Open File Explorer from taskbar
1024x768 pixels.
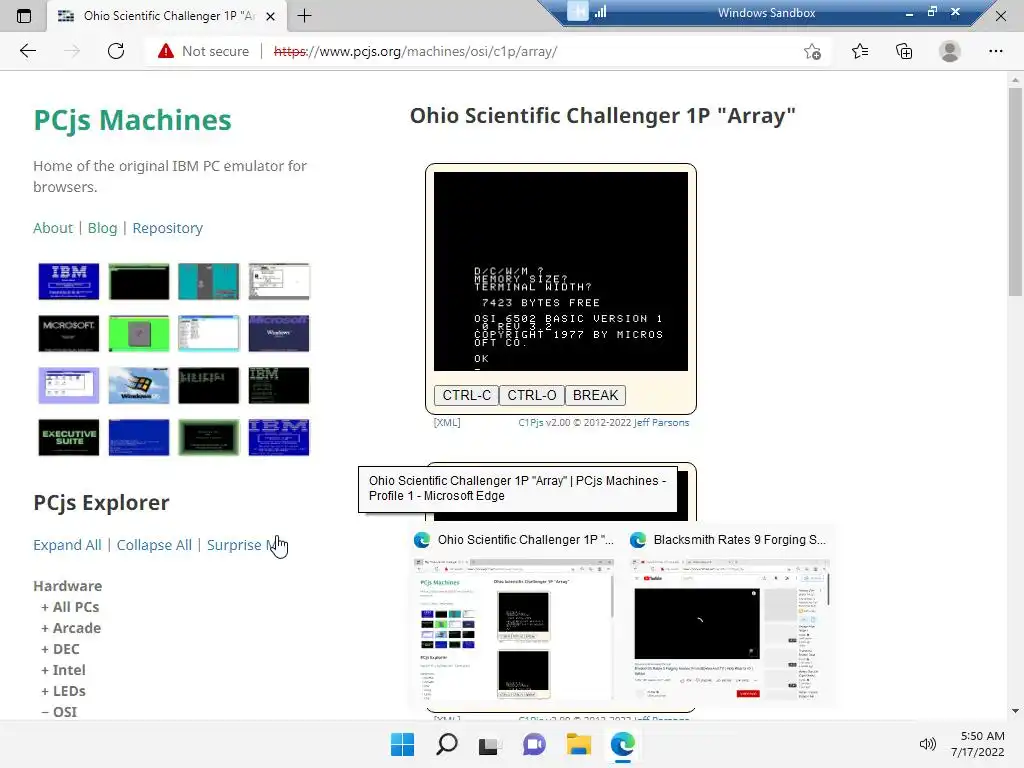(x=579, y=744)
